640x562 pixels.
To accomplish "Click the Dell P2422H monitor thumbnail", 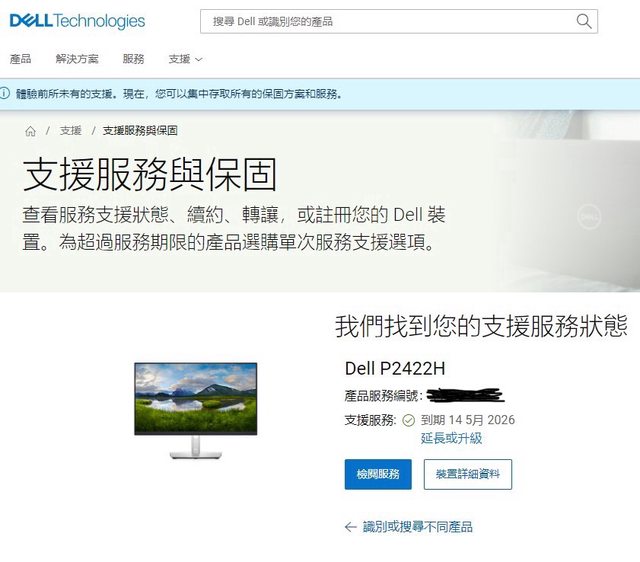I will [196, 409].
